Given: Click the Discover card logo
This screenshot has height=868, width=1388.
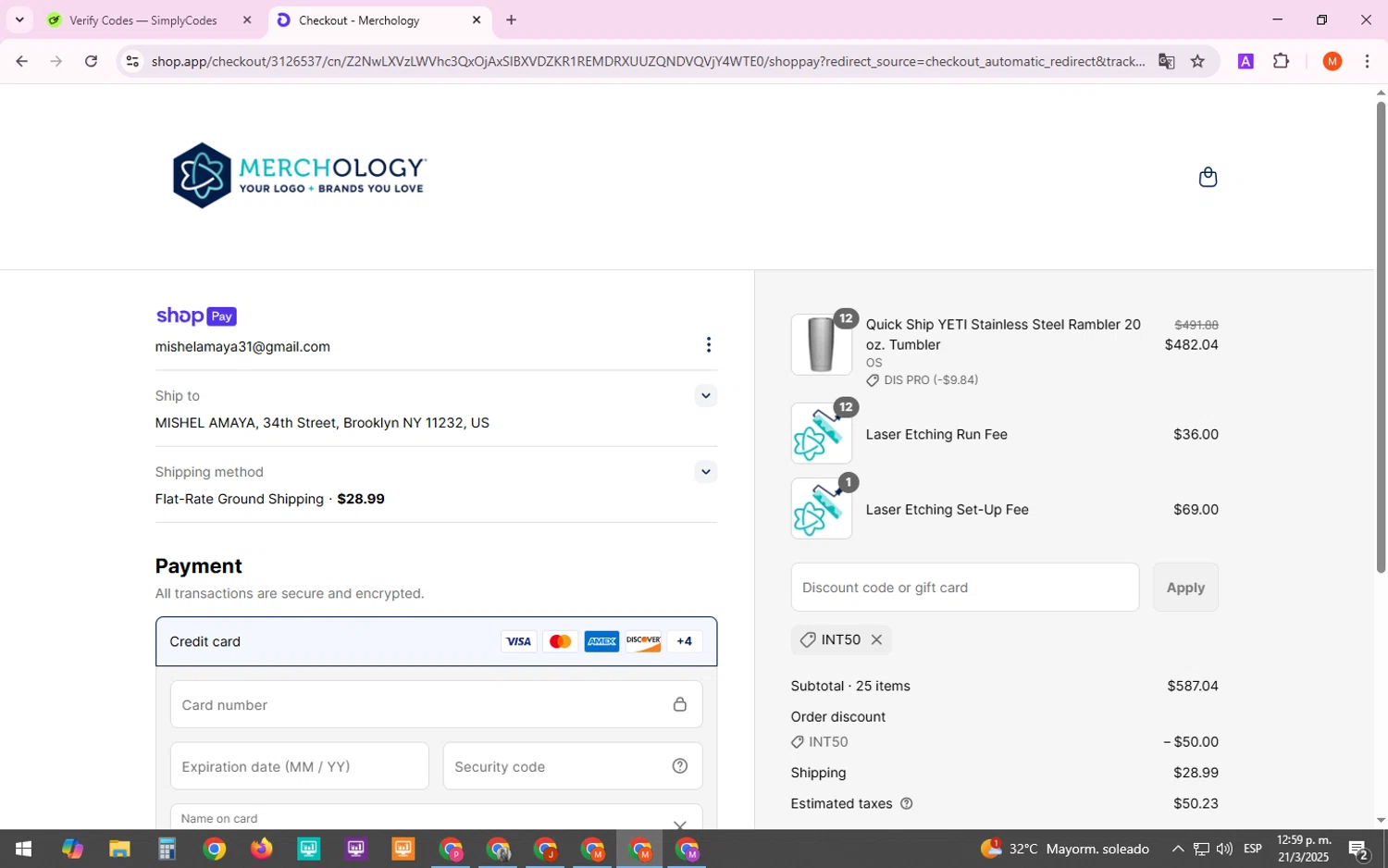Looking at the screenshot, I should click(x=643, y=641).
